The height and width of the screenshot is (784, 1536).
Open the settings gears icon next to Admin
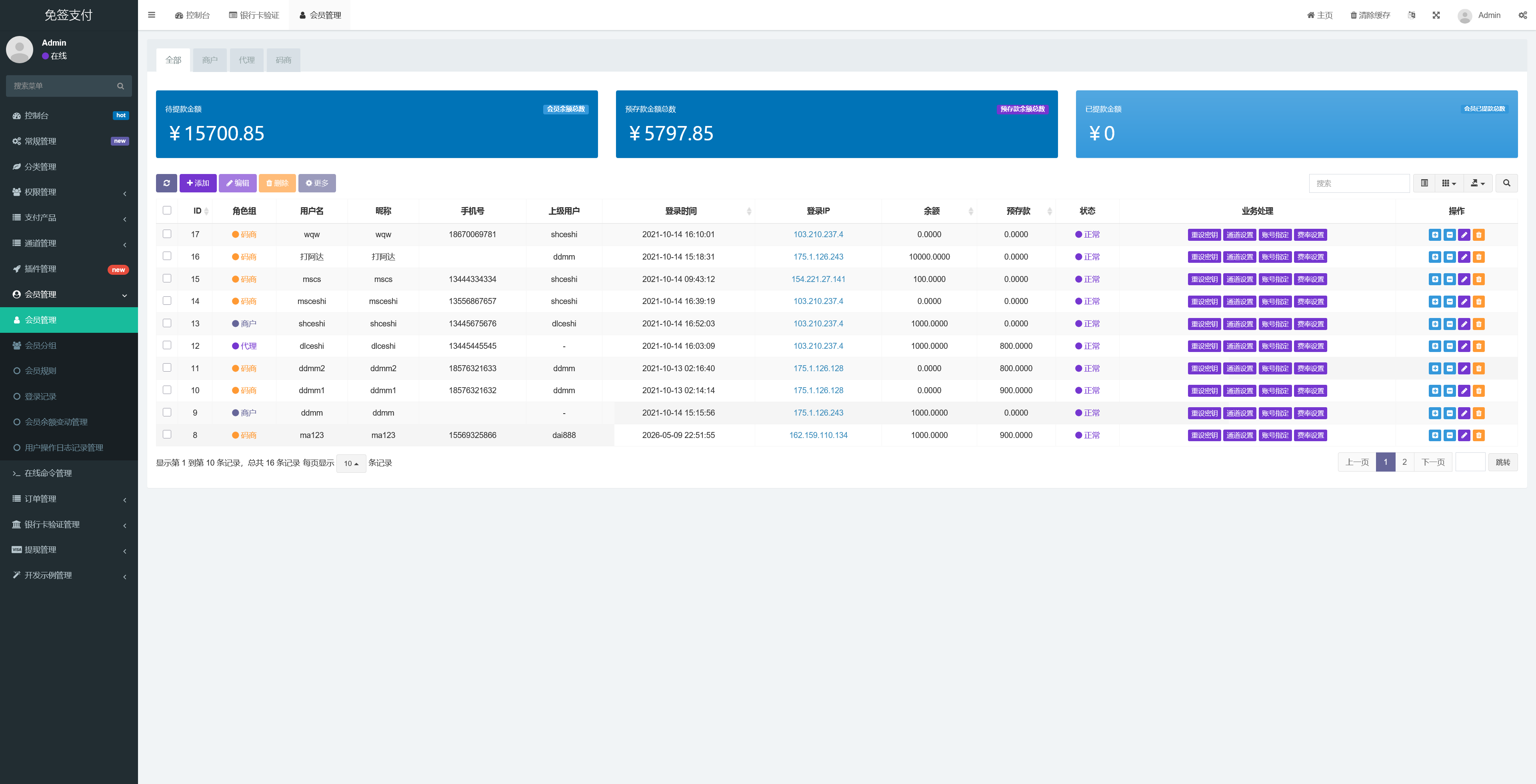click(1522, 15)
